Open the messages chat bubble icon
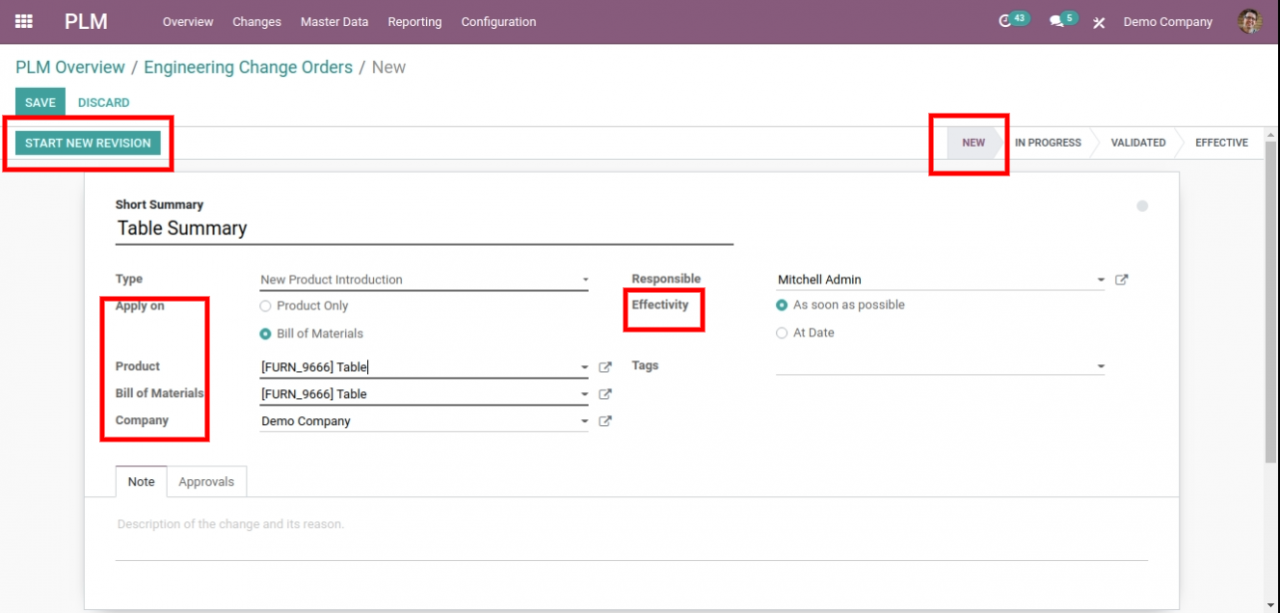1280x613 pixels. point(1056,21)
